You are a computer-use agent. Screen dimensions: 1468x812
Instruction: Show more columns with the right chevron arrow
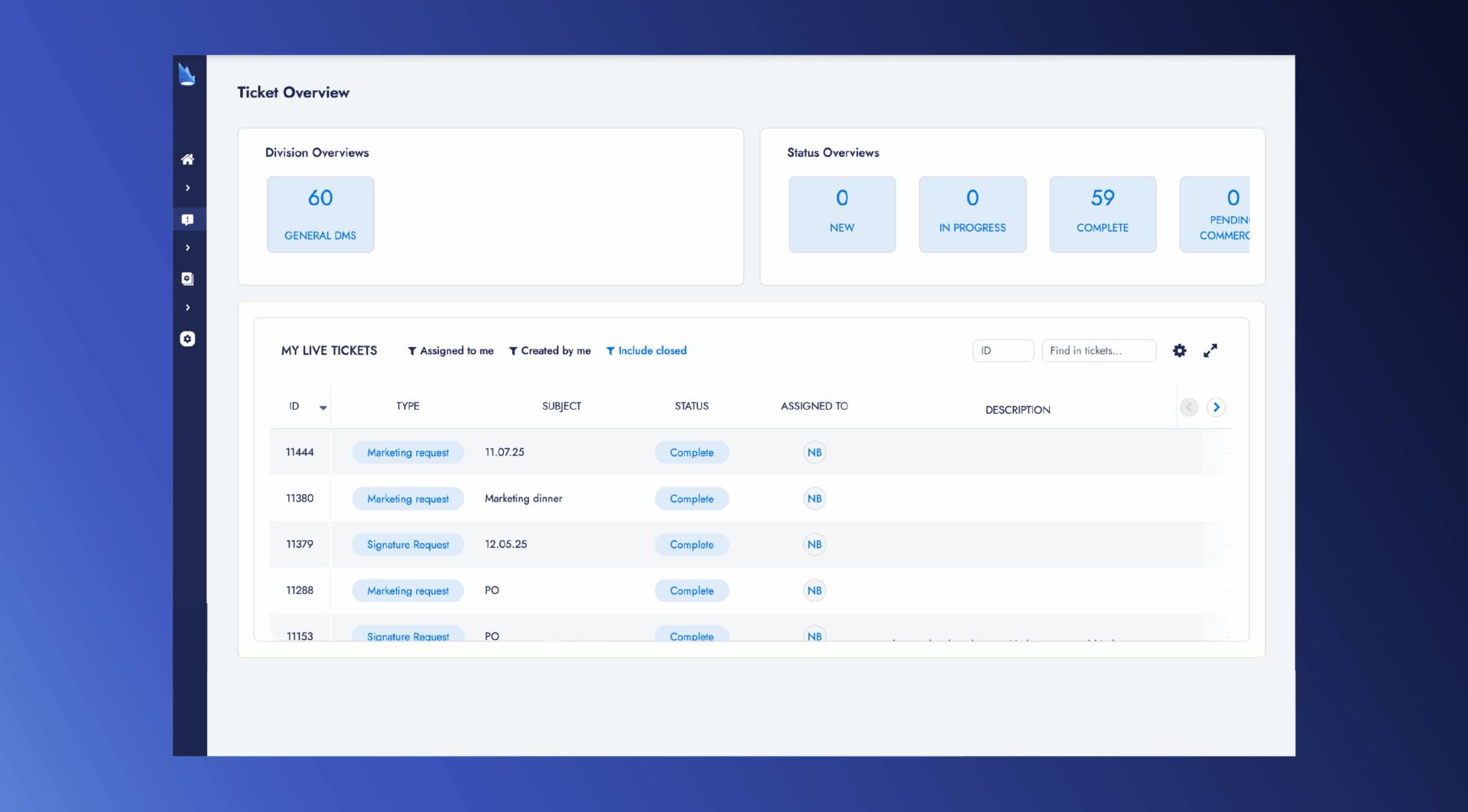point(1216,408)
